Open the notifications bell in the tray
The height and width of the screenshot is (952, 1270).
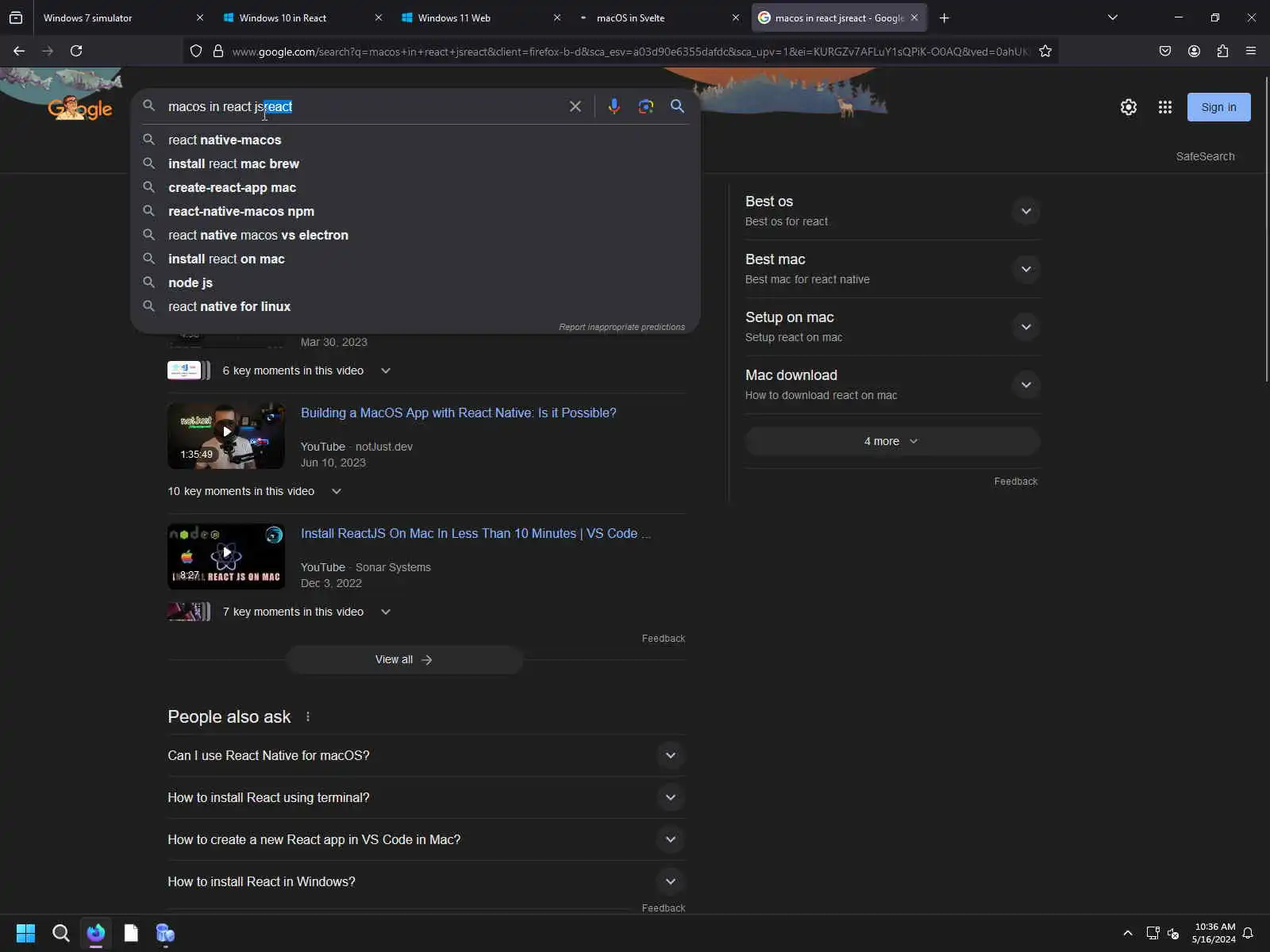1249,933
